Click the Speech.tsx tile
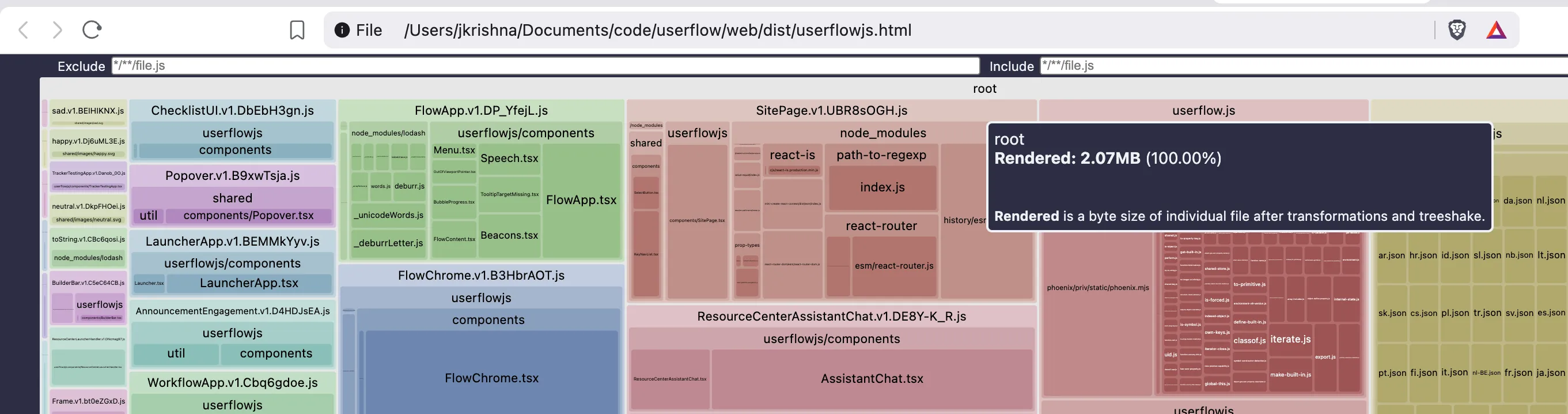This screenshot has height=414, width=1568. pos(509,159)
